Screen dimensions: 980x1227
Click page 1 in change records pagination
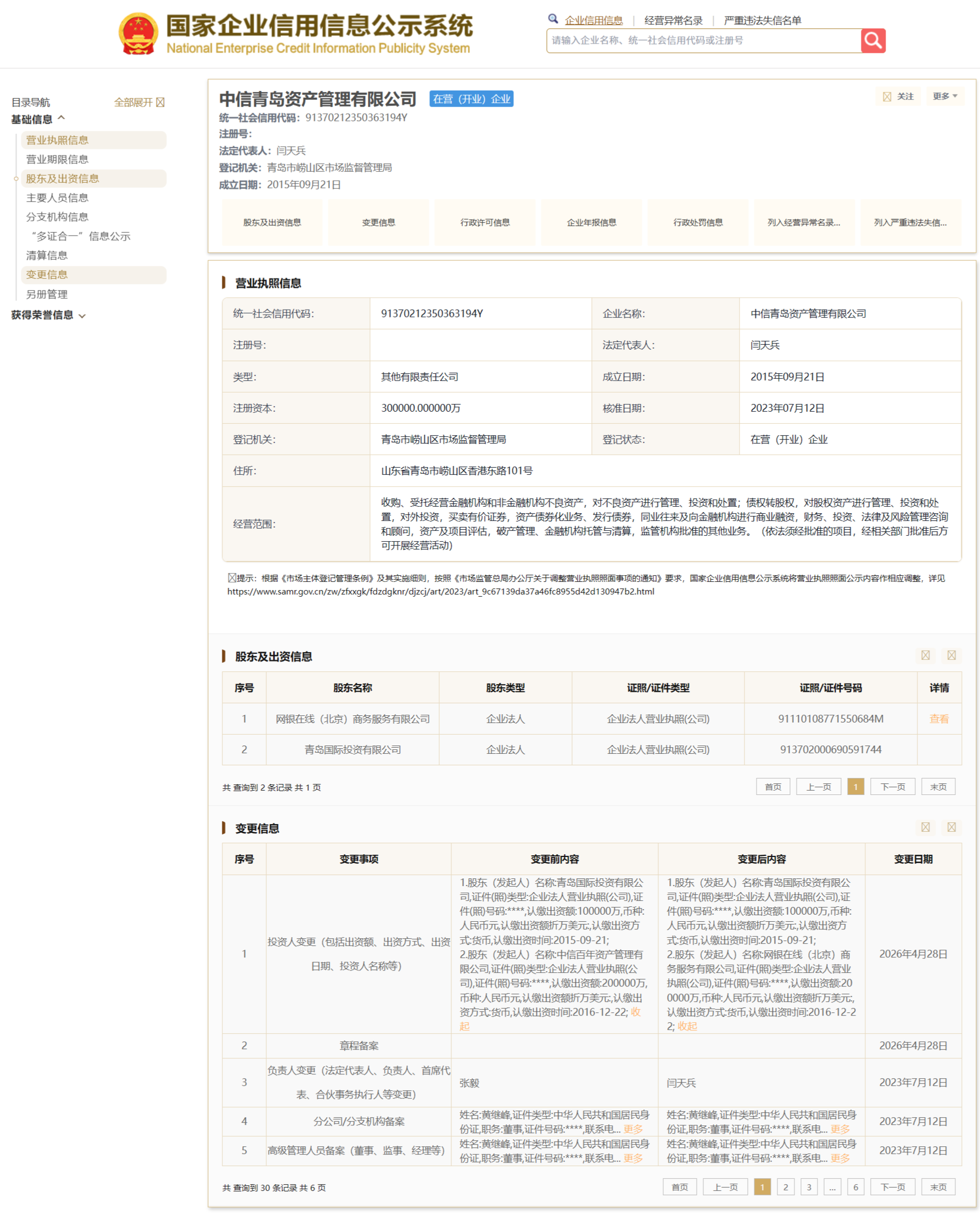pyautogui.click(x=762, y=1187)
